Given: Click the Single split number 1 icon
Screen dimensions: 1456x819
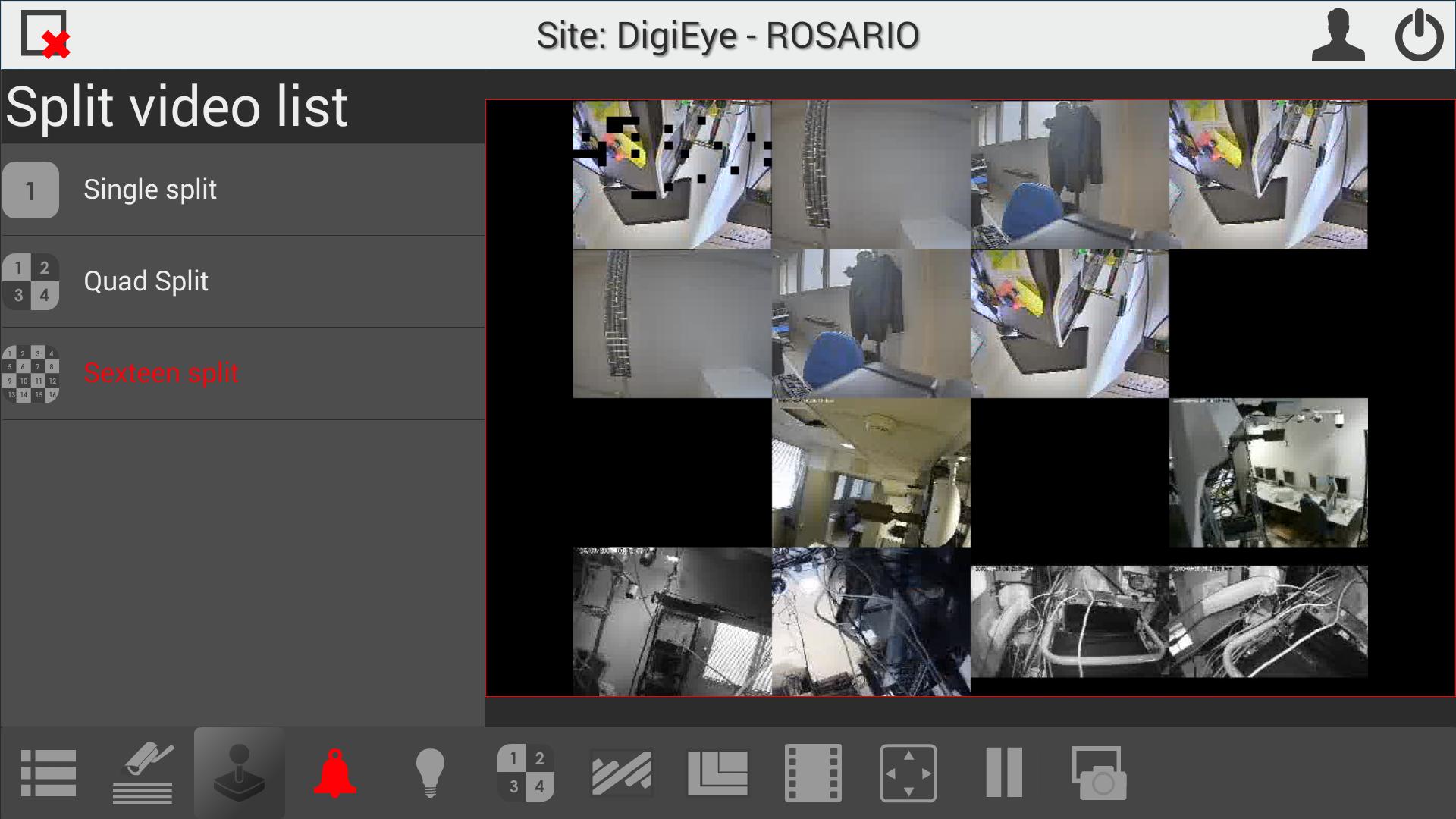Looking at the screenshot, I should [30, 190].
